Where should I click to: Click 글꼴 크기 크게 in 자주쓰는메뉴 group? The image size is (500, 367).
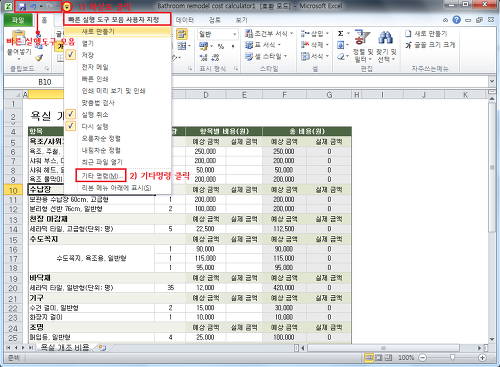[430, 45]
